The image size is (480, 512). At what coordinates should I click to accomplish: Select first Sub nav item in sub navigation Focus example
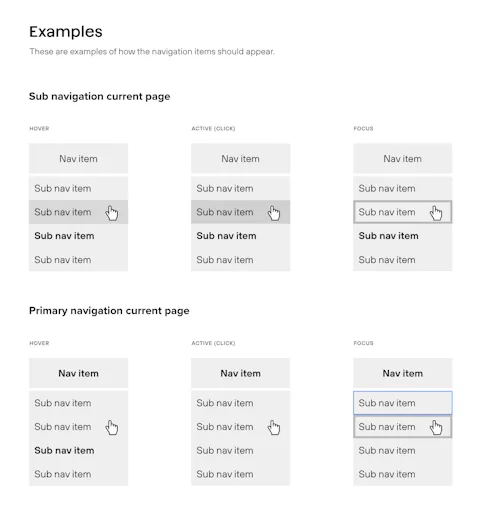point(403,188)
